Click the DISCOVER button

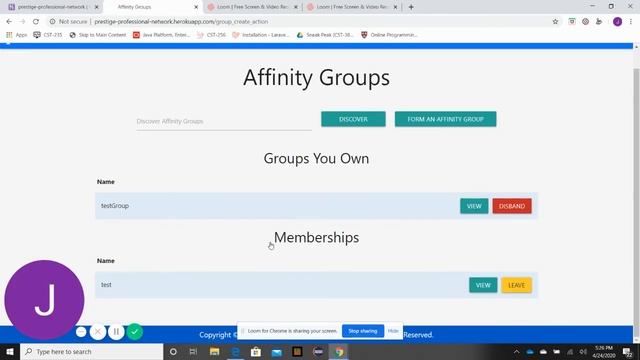[x=353, y=119]
